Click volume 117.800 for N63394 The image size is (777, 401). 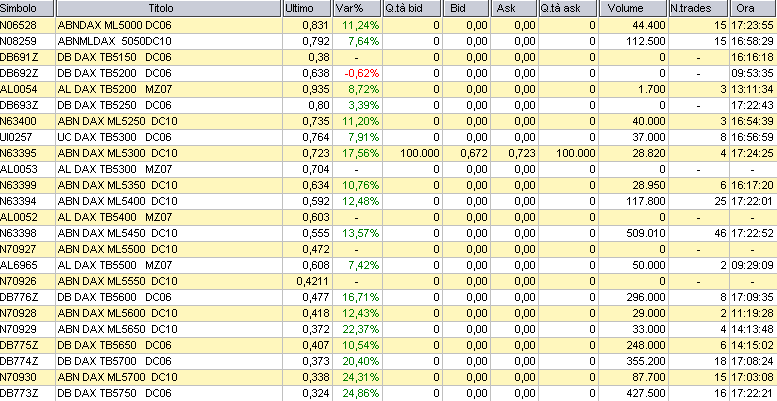point(646,201)
